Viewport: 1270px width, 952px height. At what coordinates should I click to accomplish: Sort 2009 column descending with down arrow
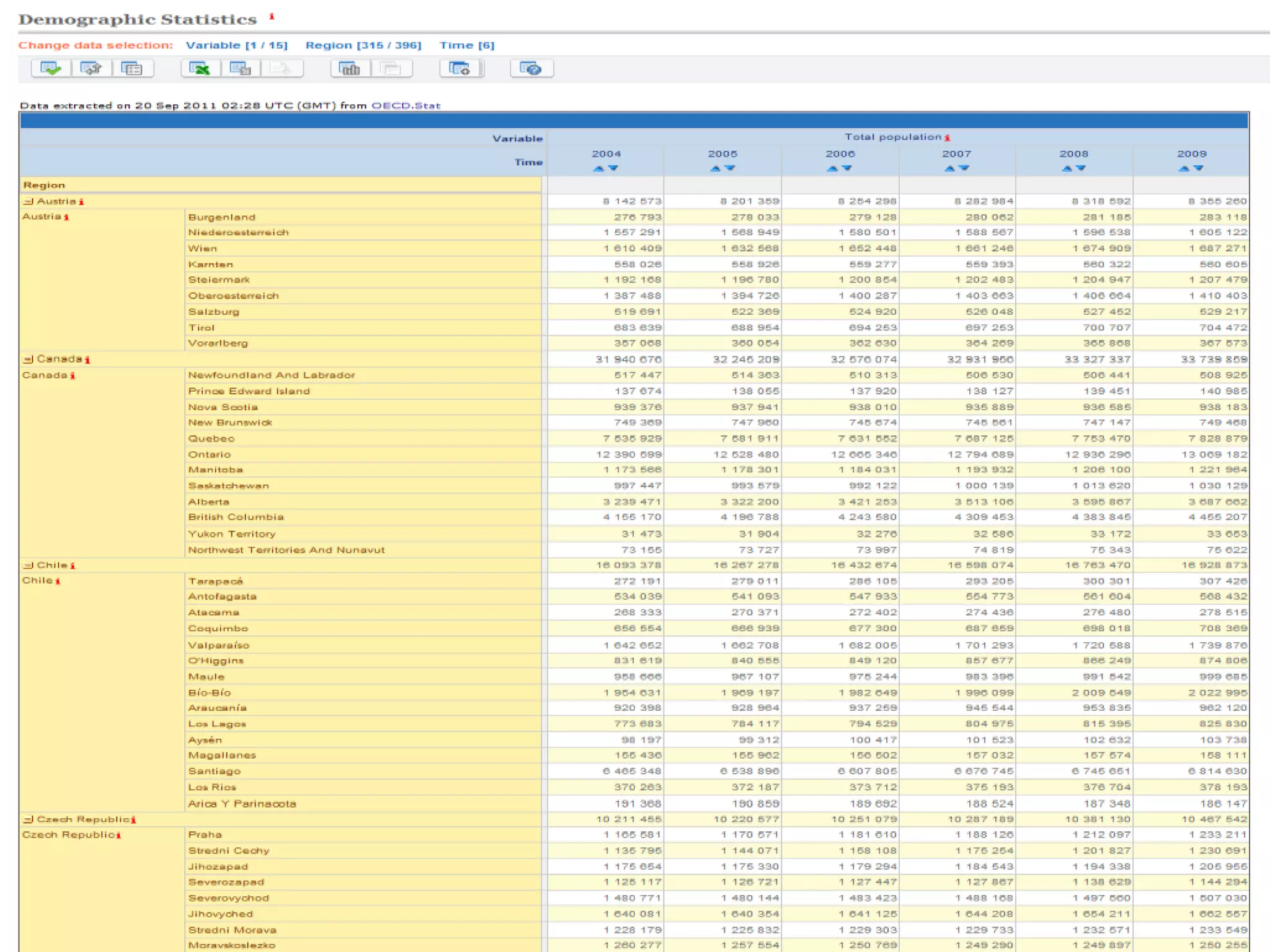tap(1198, 169)
